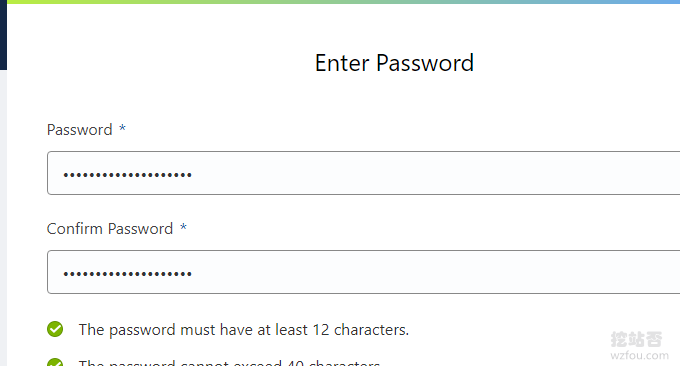Click empty right area of Confirm Password field
Image resolution: width=680 pixels, height=366 pixels.
[x=434, y=272]
